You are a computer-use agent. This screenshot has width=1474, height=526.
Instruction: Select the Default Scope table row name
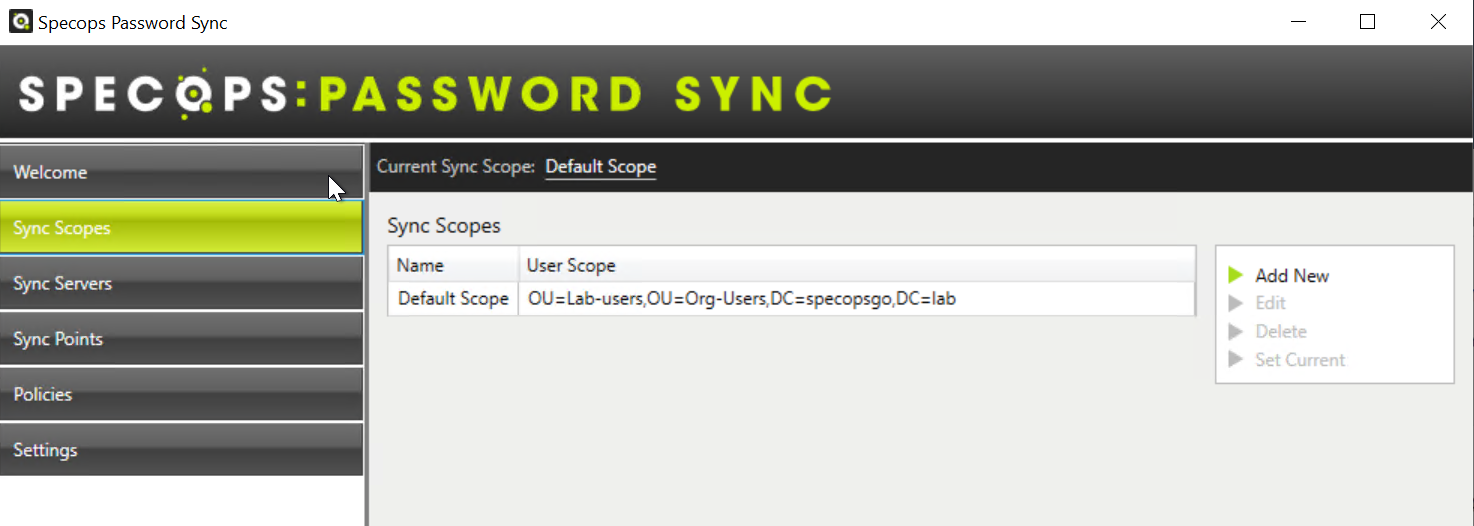[453, 298]
